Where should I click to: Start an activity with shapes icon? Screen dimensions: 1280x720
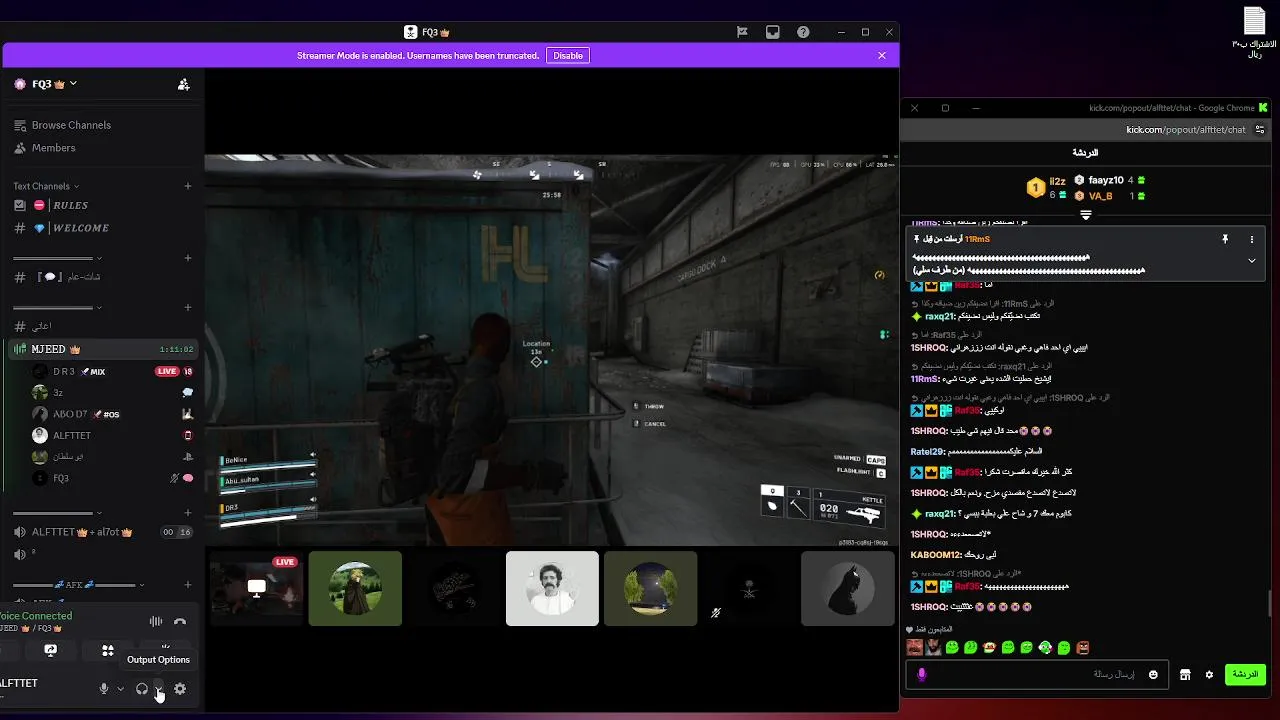click(x=108, y=650)
